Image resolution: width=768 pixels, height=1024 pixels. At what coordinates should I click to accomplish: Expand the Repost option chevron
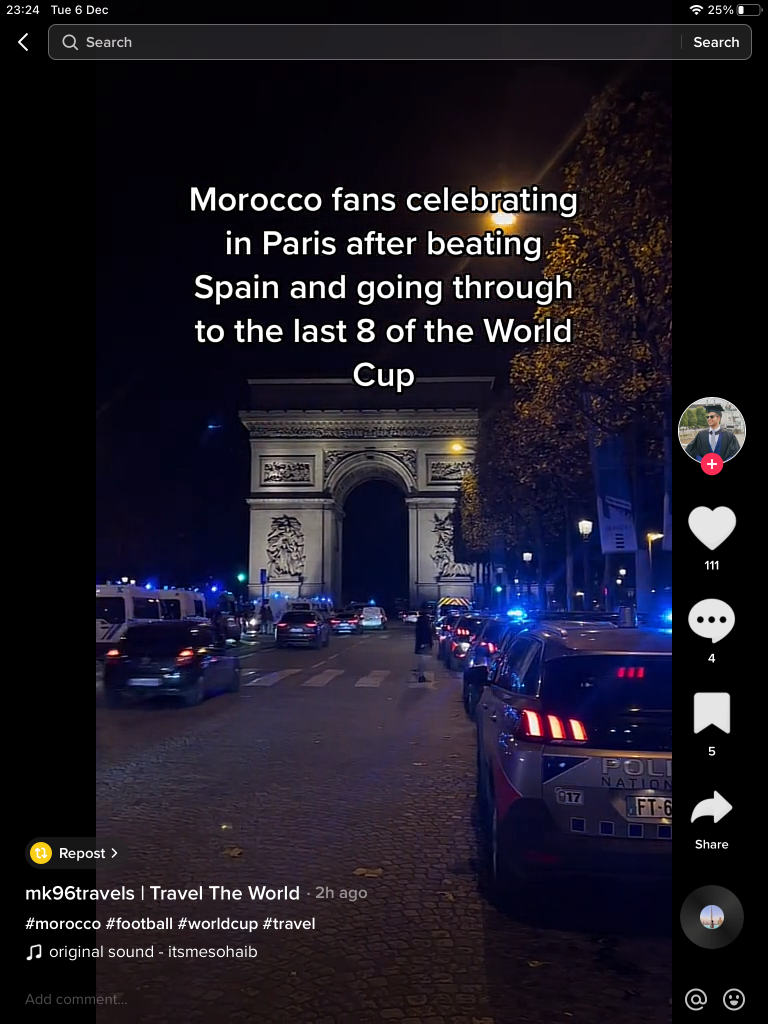114,853
